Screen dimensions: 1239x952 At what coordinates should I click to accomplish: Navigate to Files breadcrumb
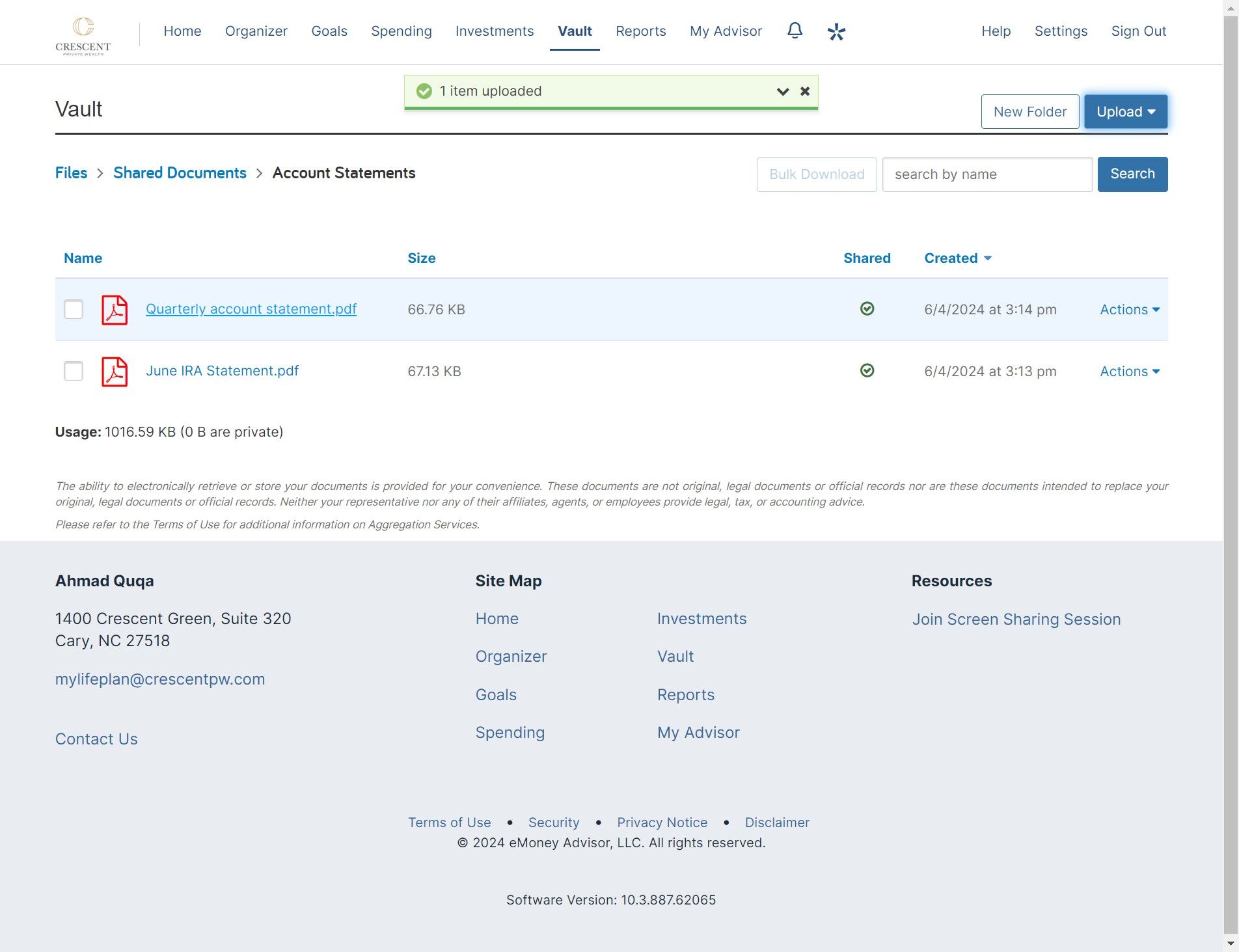(71, 173)
